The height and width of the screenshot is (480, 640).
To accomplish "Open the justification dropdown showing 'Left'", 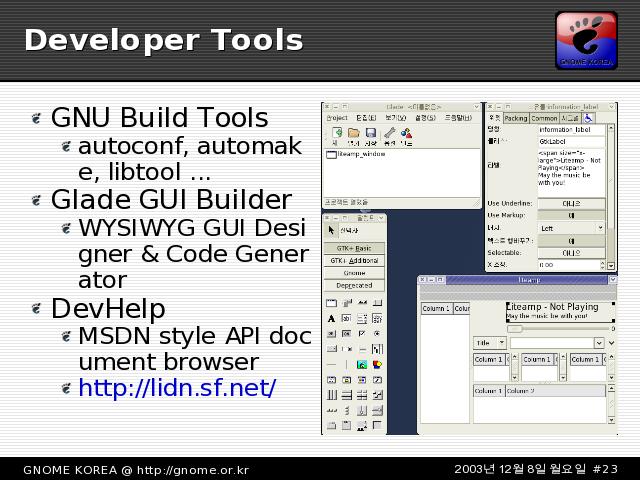I will 571,228.
